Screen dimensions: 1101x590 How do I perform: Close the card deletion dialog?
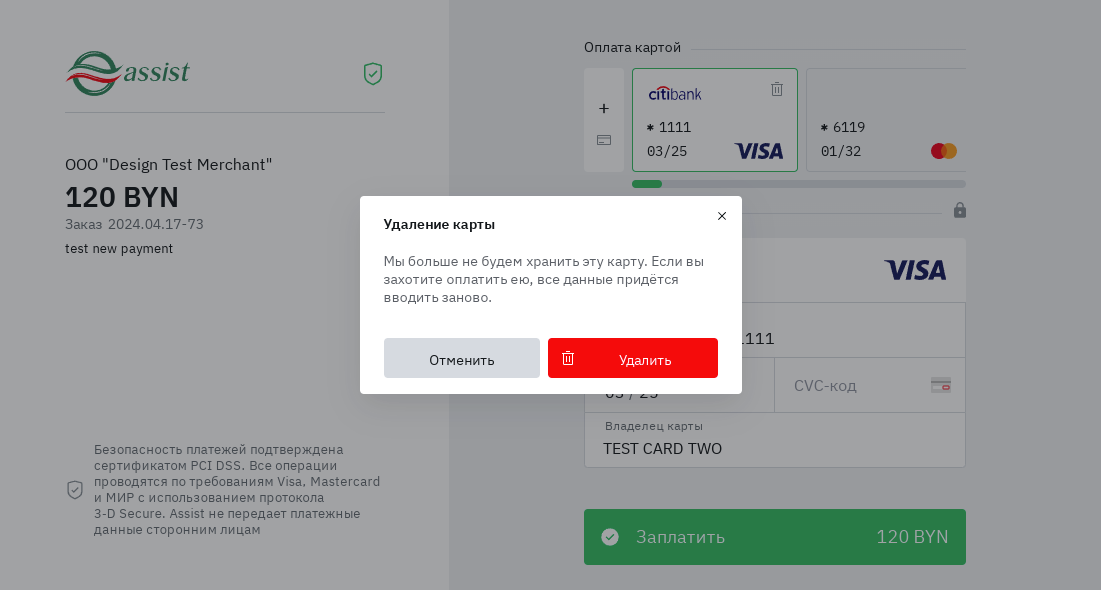tap(722, 216)
